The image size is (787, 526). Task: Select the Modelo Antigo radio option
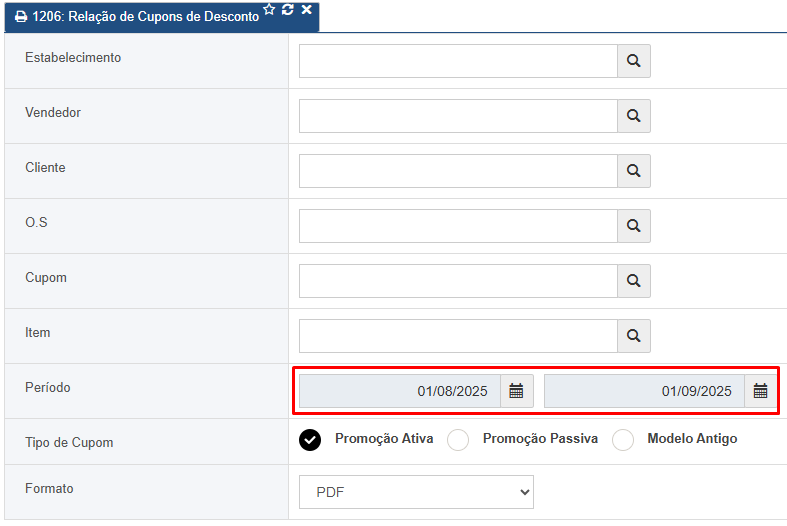(x=623, y=440)
